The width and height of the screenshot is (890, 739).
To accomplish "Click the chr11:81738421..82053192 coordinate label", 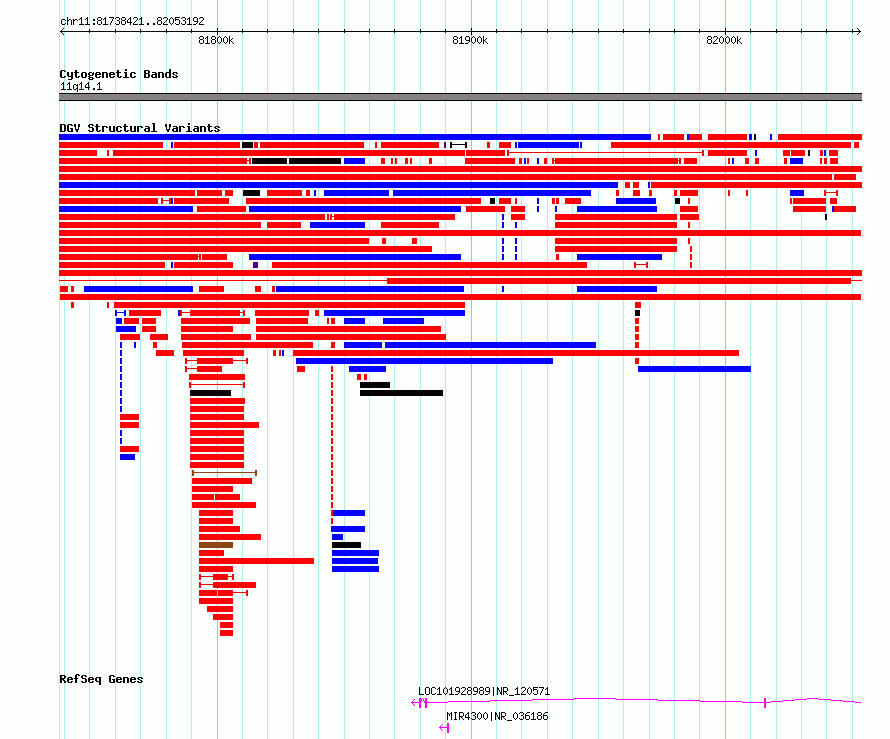I will (132, 22).
